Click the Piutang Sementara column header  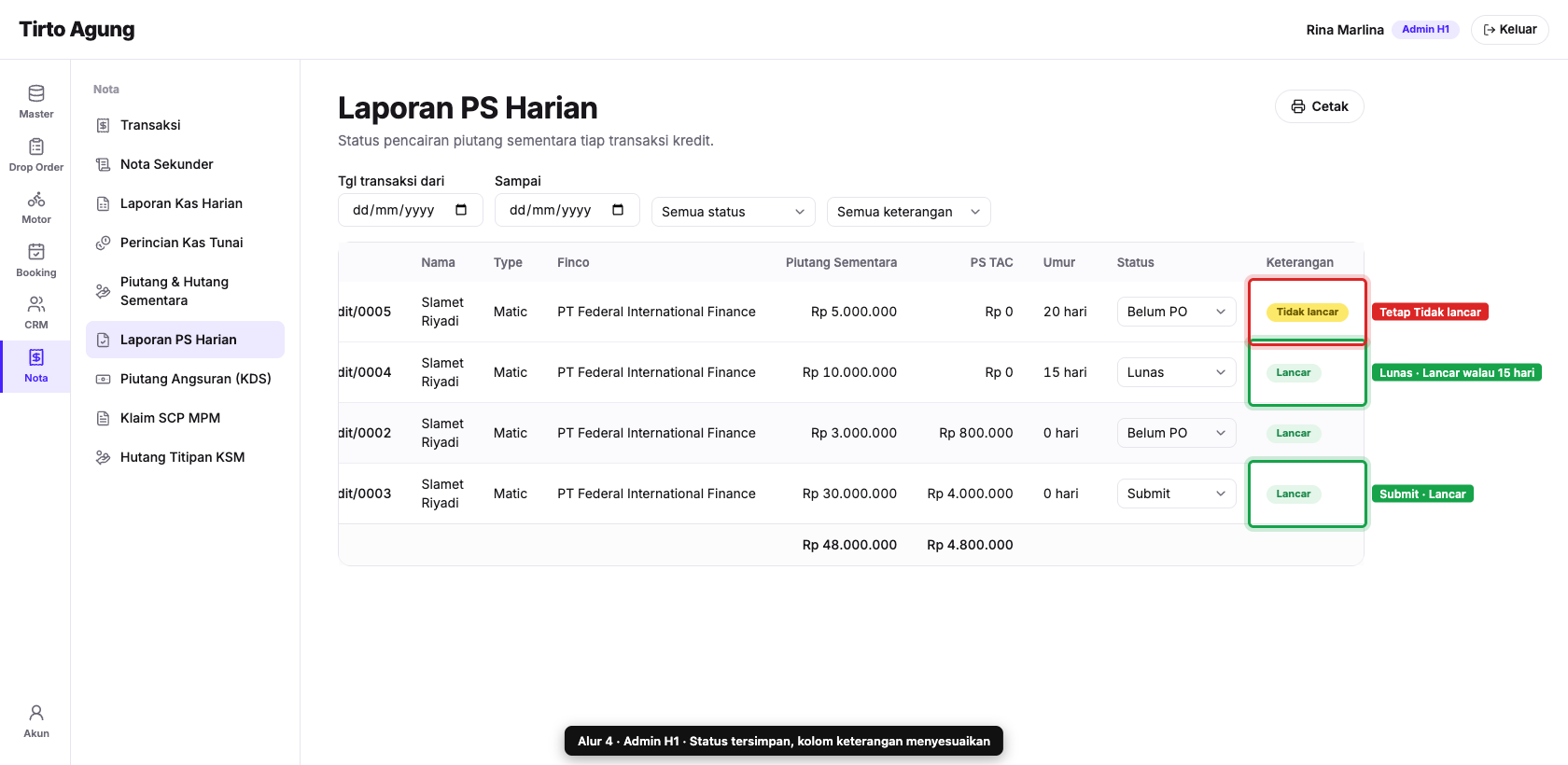coord(841,262)
